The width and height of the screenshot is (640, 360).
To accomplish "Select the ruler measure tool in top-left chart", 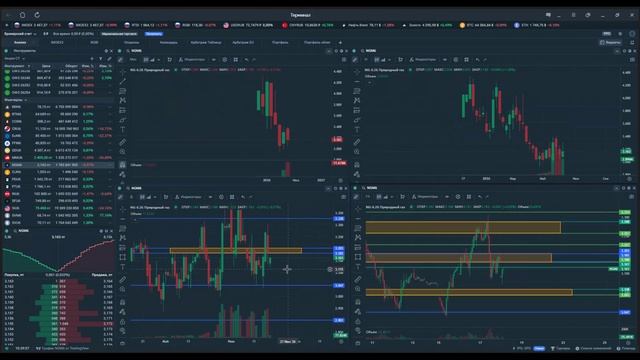I will [x=122, y=142].
